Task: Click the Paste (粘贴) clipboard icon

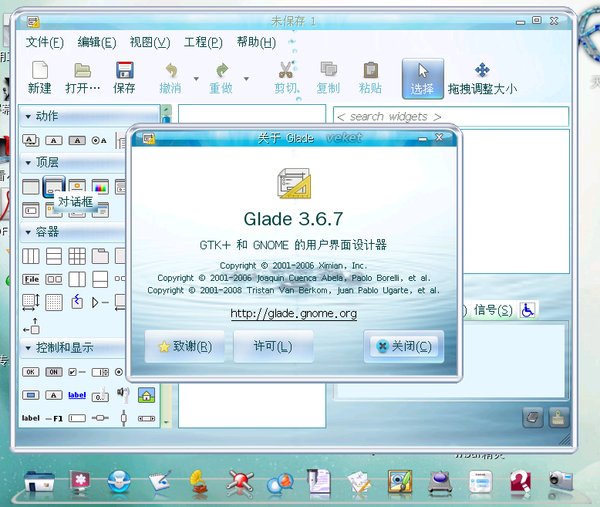Action: (370, 70)
